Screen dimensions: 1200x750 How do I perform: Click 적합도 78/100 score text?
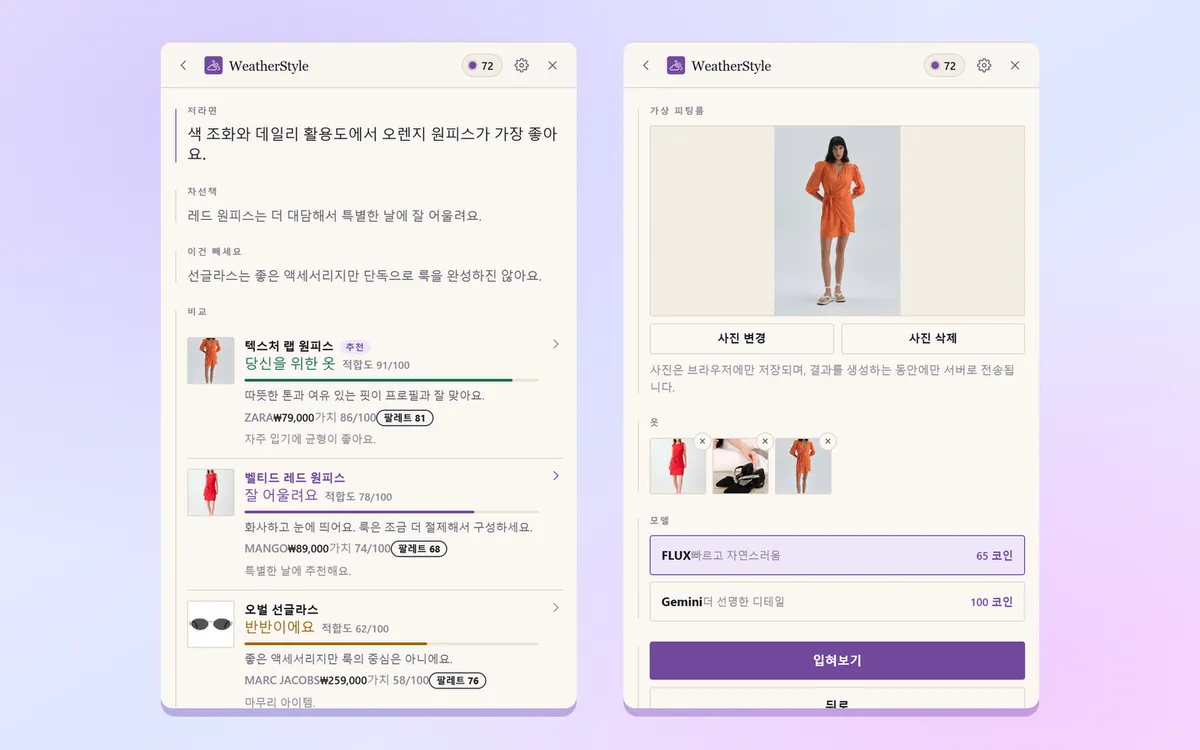click(x=358, y=497)
